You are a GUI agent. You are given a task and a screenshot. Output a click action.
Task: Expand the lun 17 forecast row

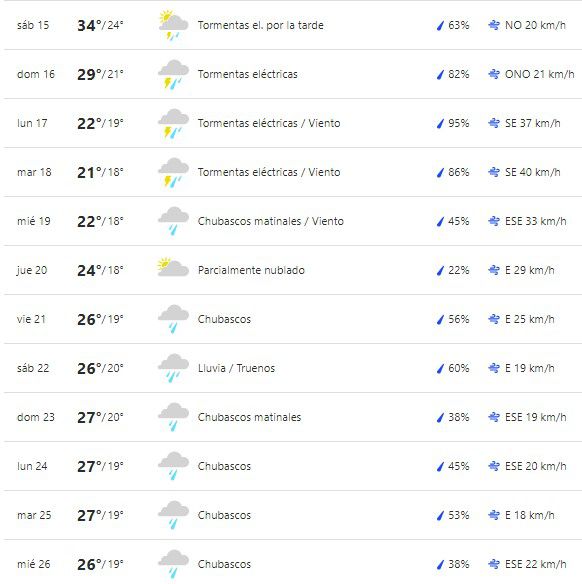click(293, 123)
